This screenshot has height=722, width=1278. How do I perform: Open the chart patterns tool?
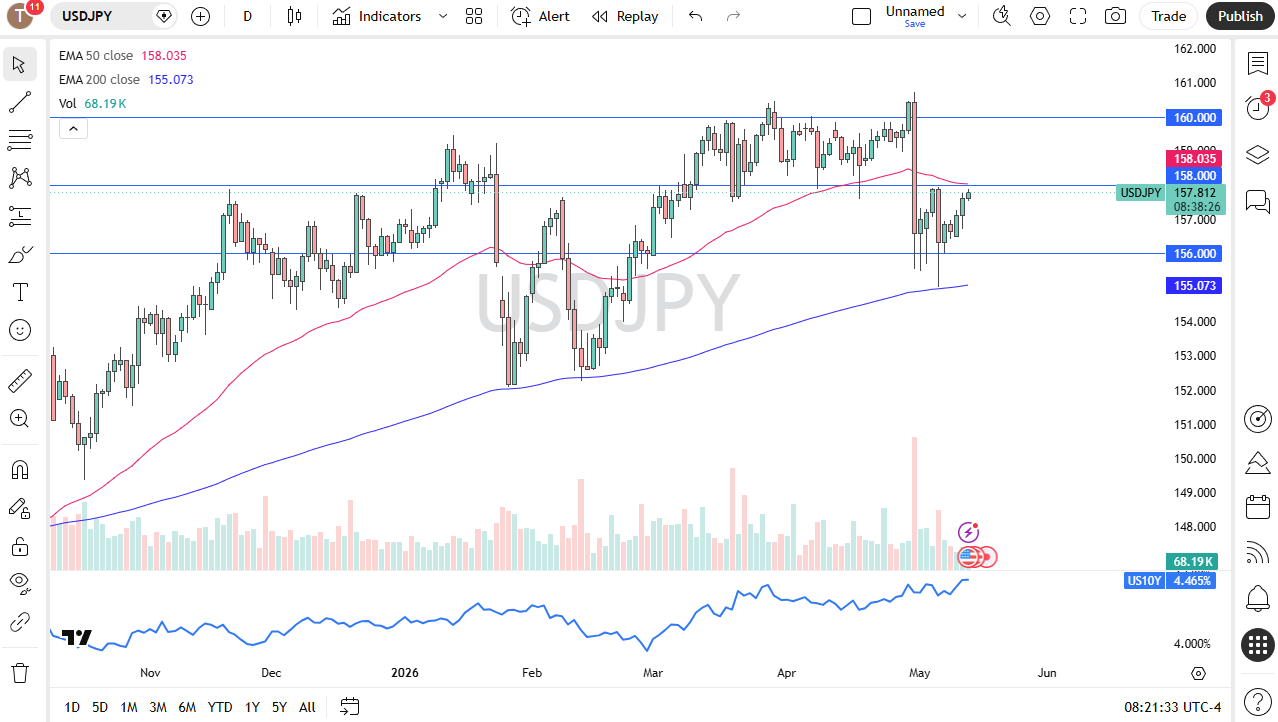[x=20, y=177]
